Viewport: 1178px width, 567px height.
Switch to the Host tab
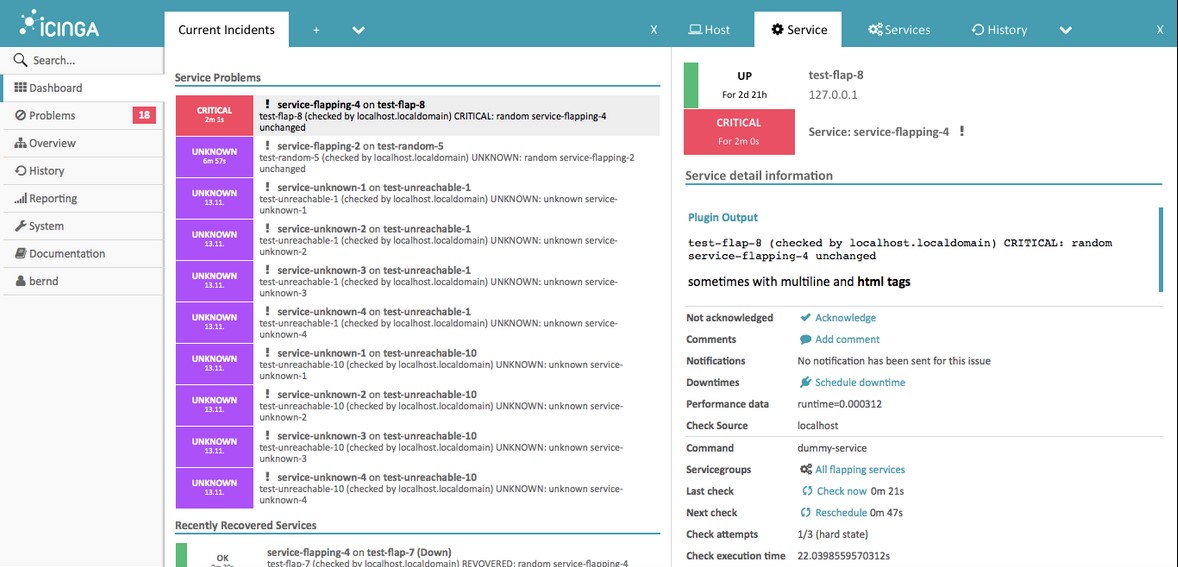709,30
